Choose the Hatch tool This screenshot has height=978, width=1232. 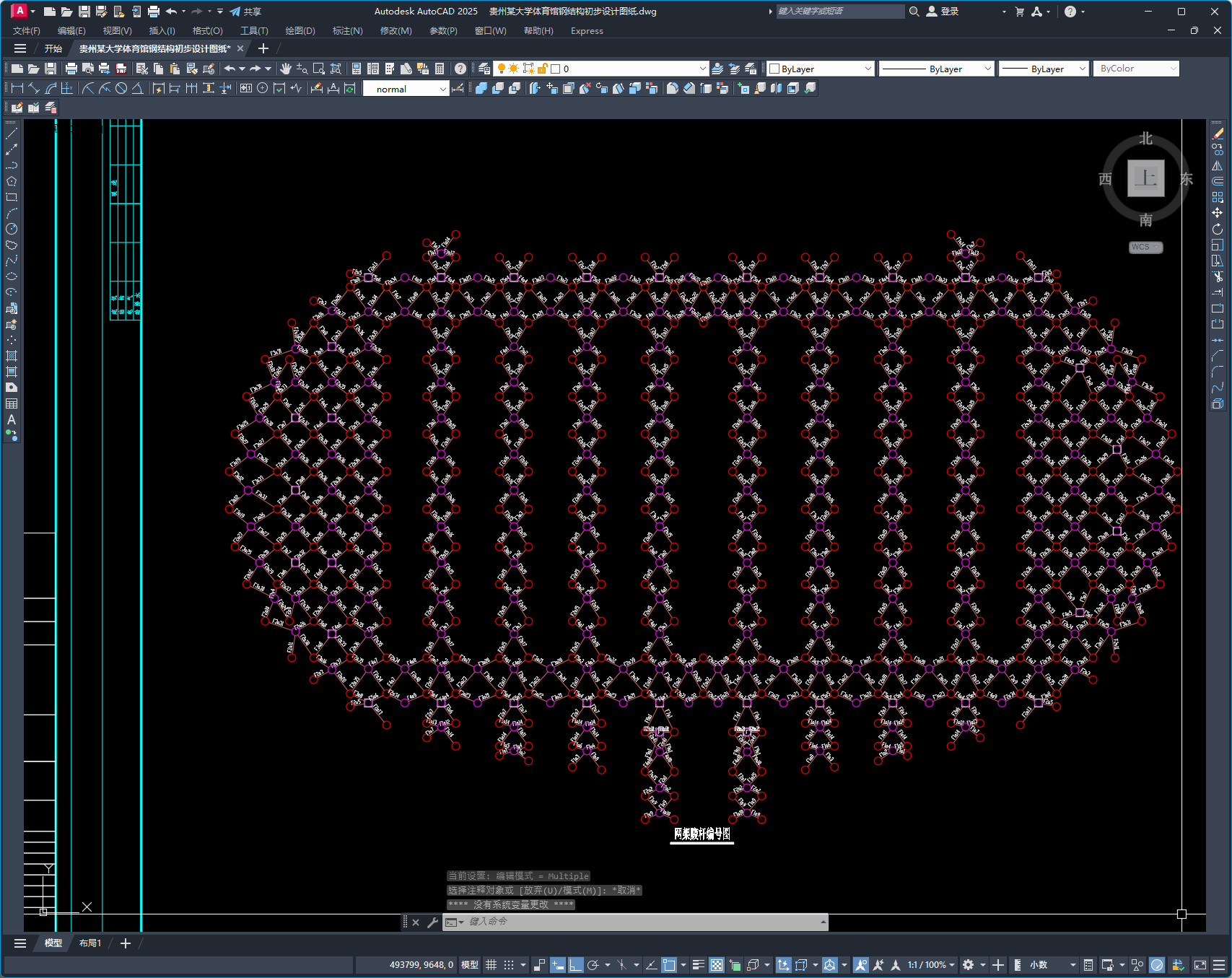[x=12, y=356]
